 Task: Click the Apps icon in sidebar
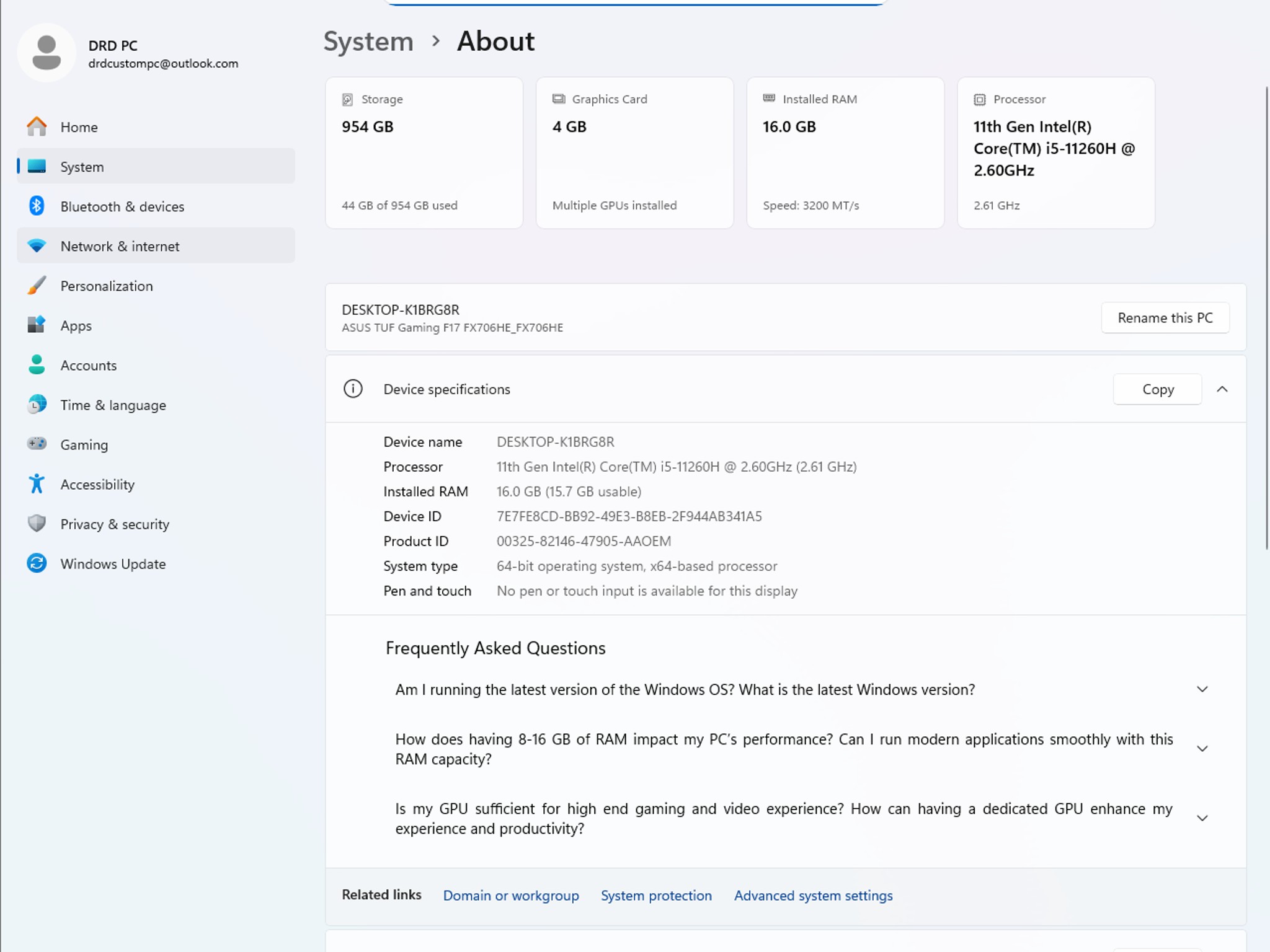(37, 325)
